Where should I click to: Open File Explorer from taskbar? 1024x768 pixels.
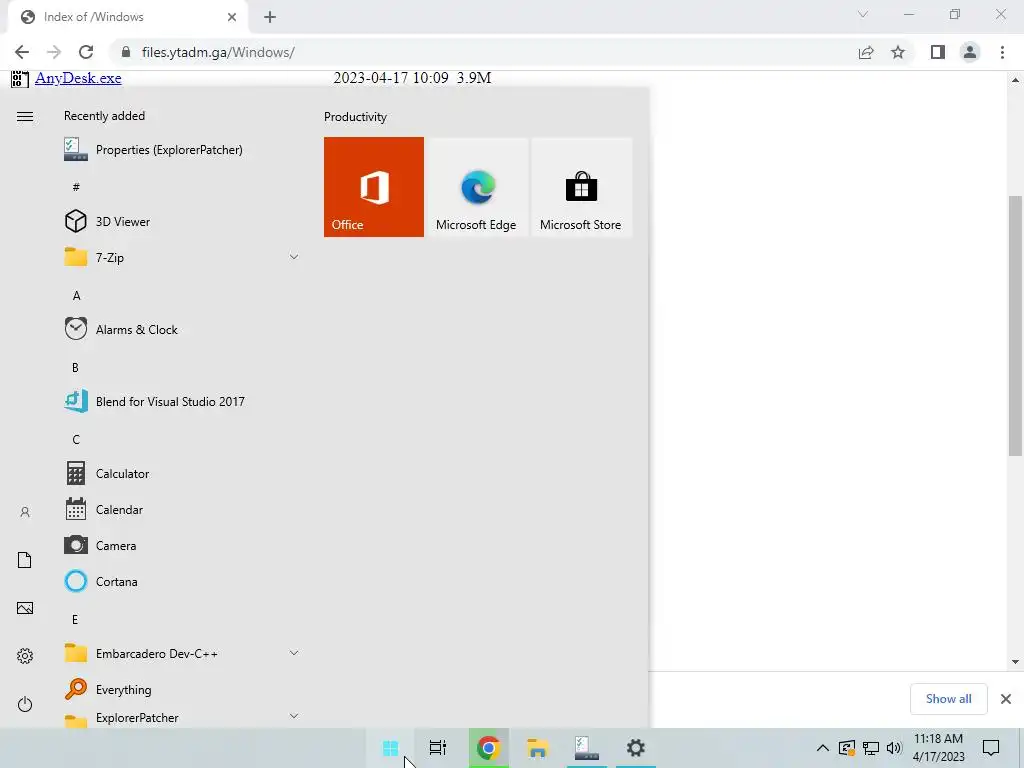tap(537, 748)
